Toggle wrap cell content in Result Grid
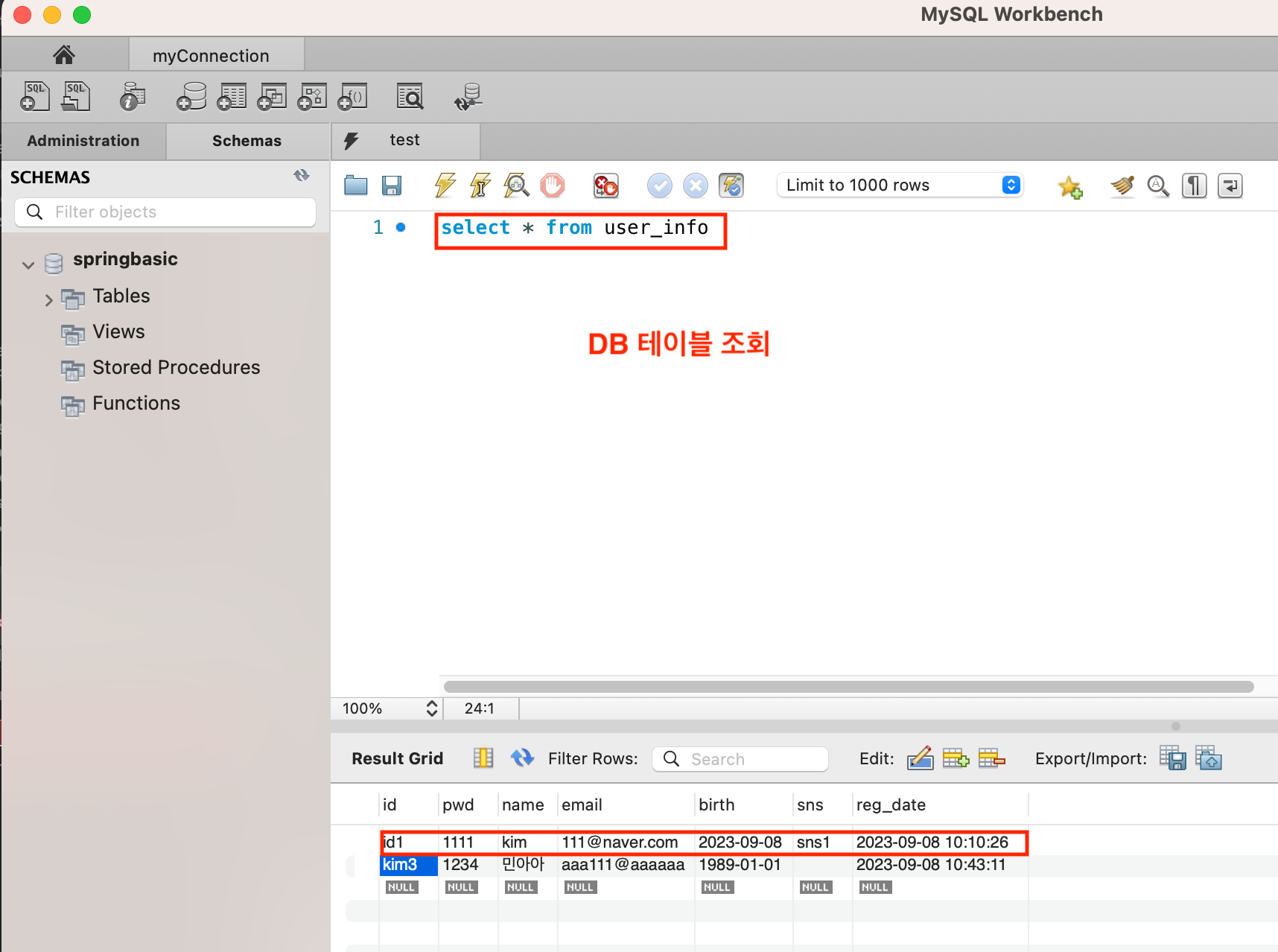The width and height of the screenshot is (1278, 952). (x=483, y=758)
